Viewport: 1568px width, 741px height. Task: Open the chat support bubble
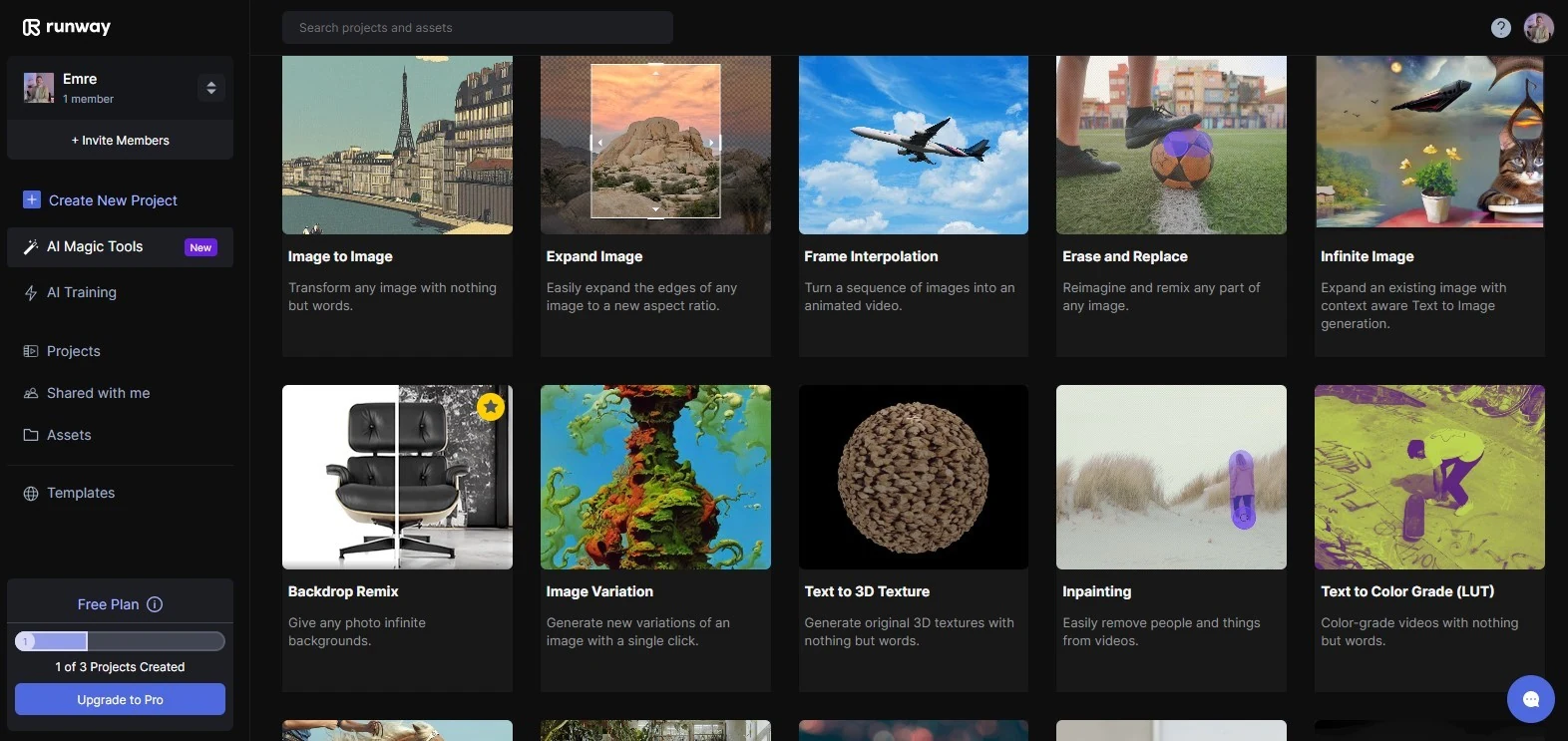1531,699
